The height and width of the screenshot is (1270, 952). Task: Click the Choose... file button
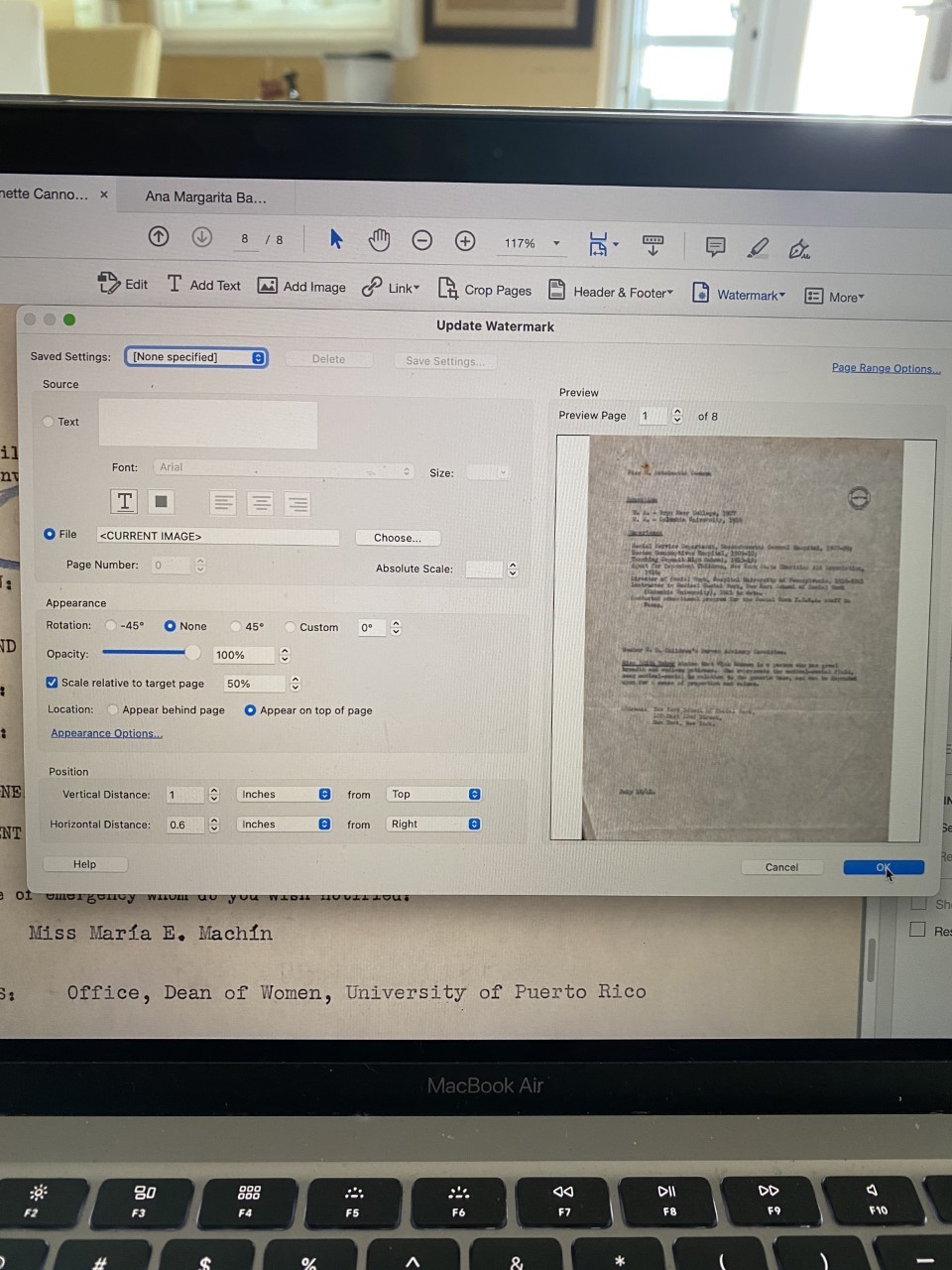click(397, 538)
